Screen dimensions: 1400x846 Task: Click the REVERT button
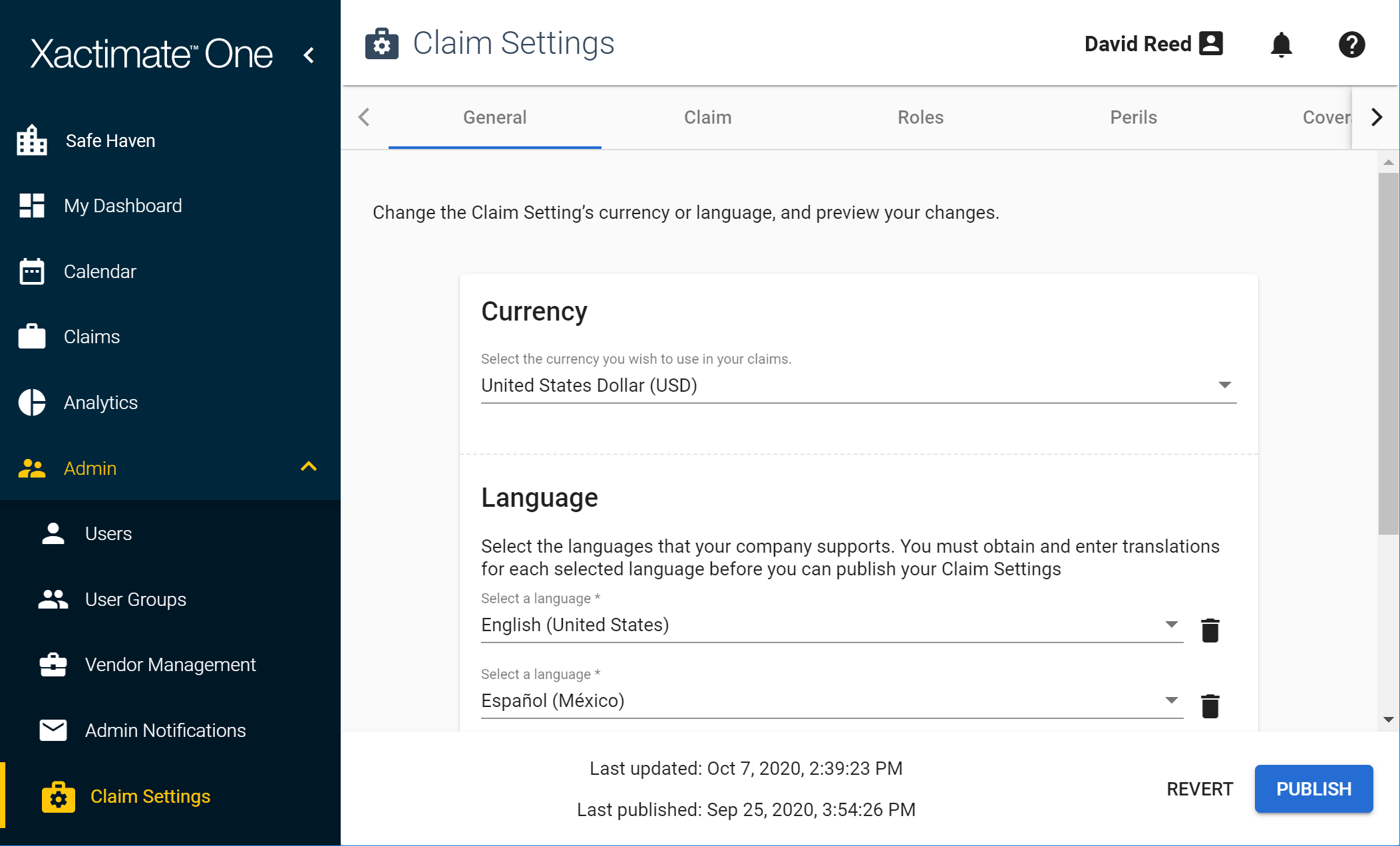tap(1200, 789)
